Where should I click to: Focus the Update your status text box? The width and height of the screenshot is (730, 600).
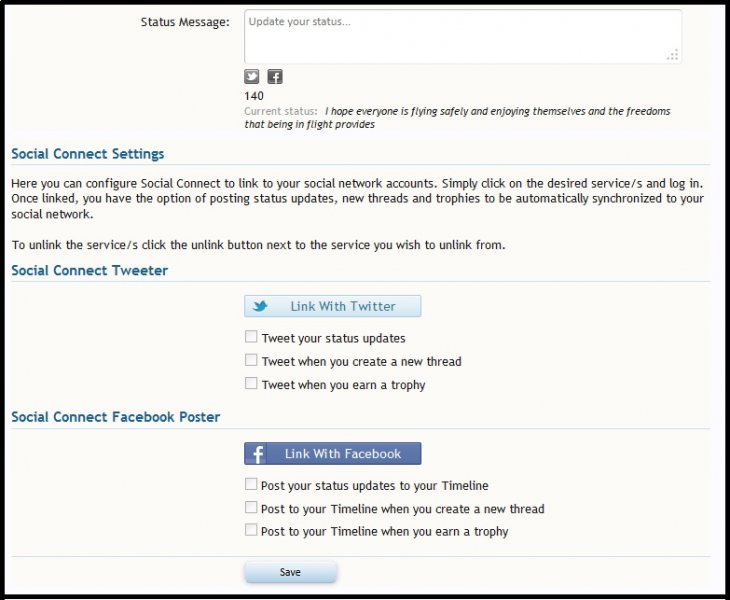tap(463, 36)
